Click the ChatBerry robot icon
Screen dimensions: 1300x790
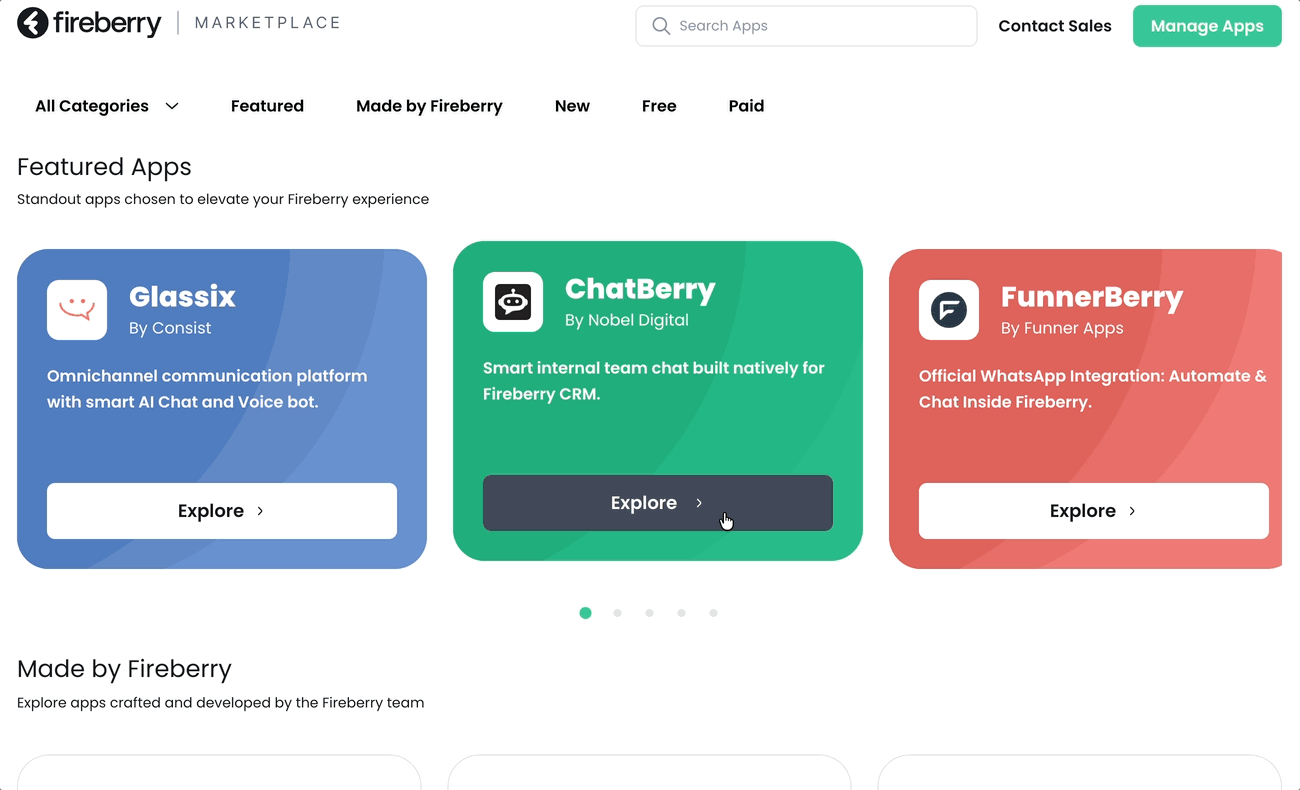[513, 302]
